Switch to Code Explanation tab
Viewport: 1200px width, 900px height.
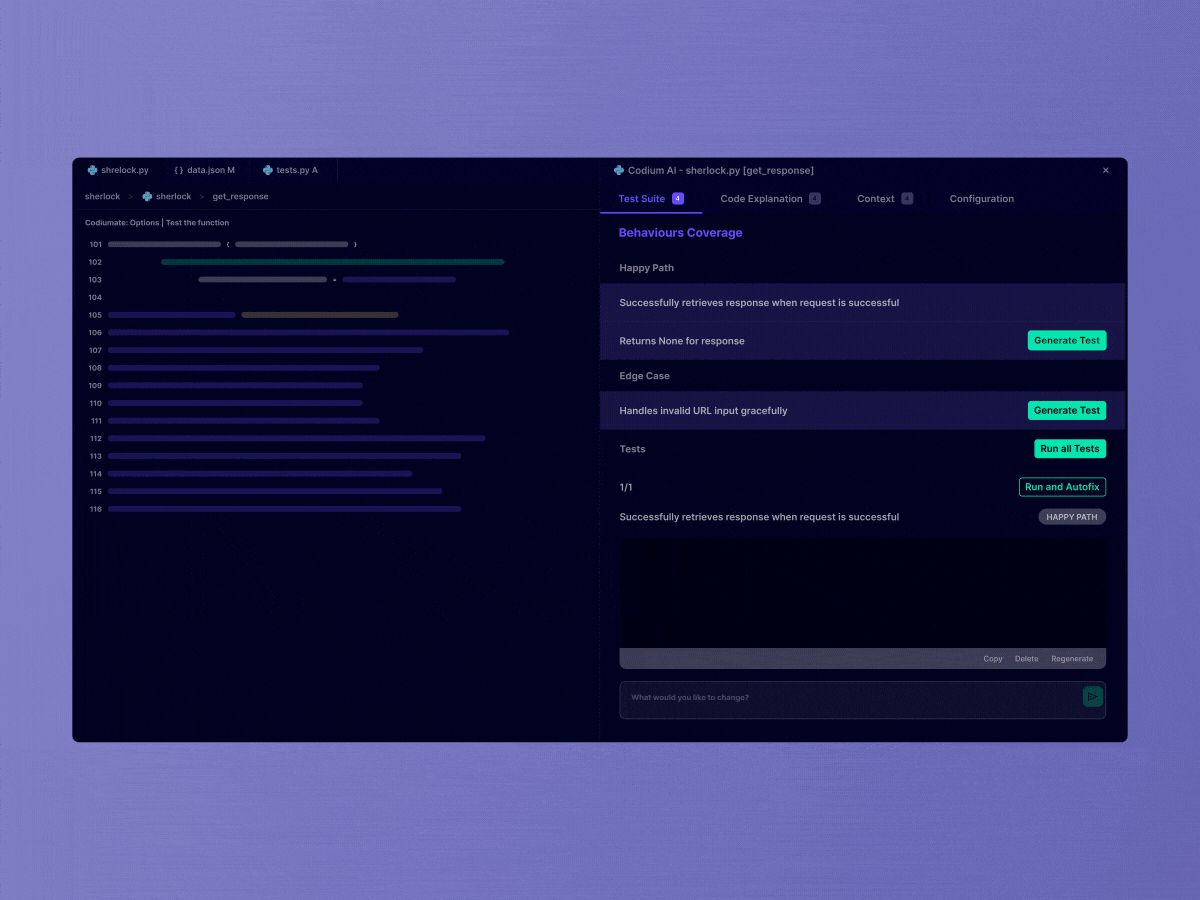pyautogui.click(x=770, y=198)
